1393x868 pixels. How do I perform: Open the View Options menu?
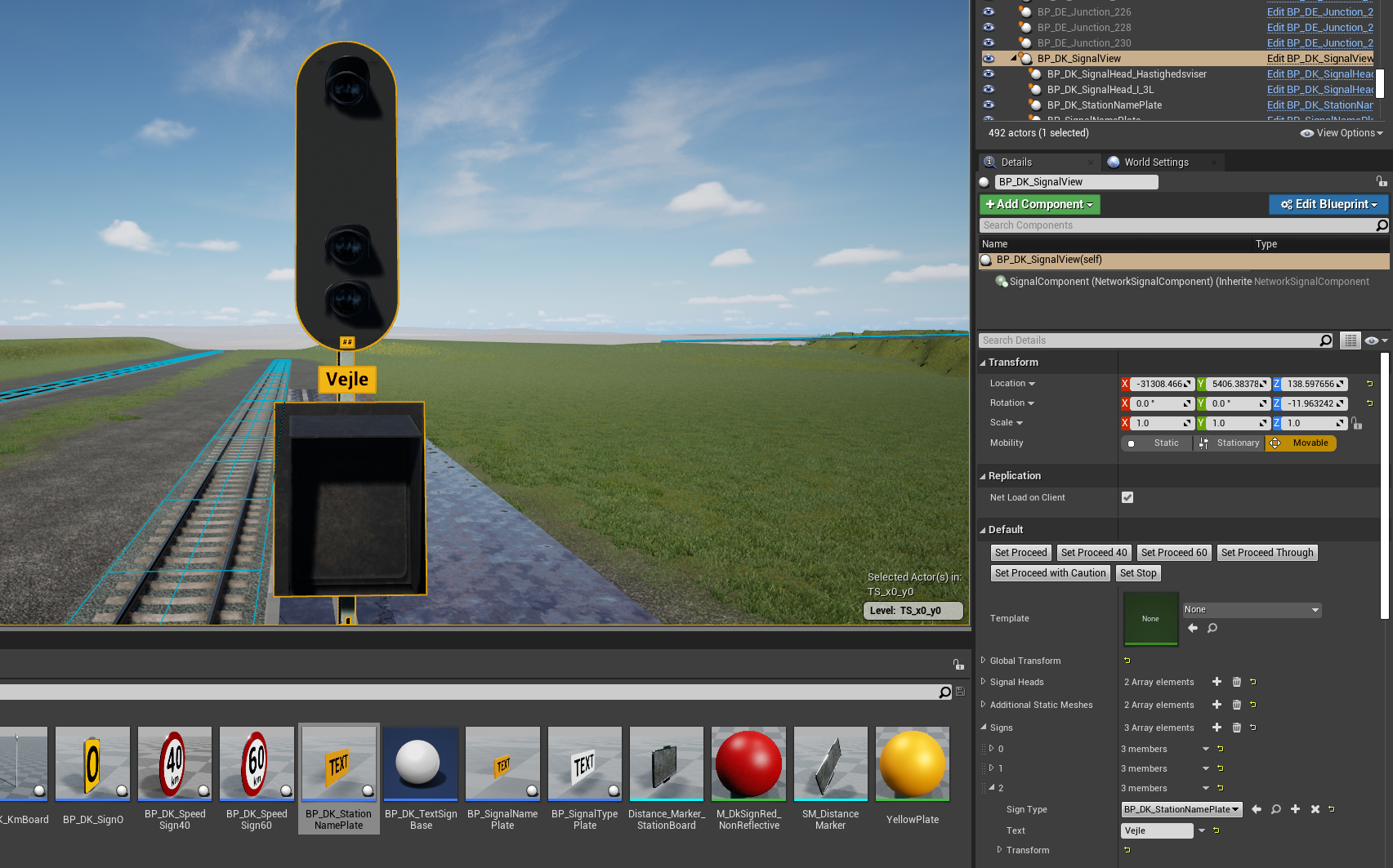[1342, 133]
